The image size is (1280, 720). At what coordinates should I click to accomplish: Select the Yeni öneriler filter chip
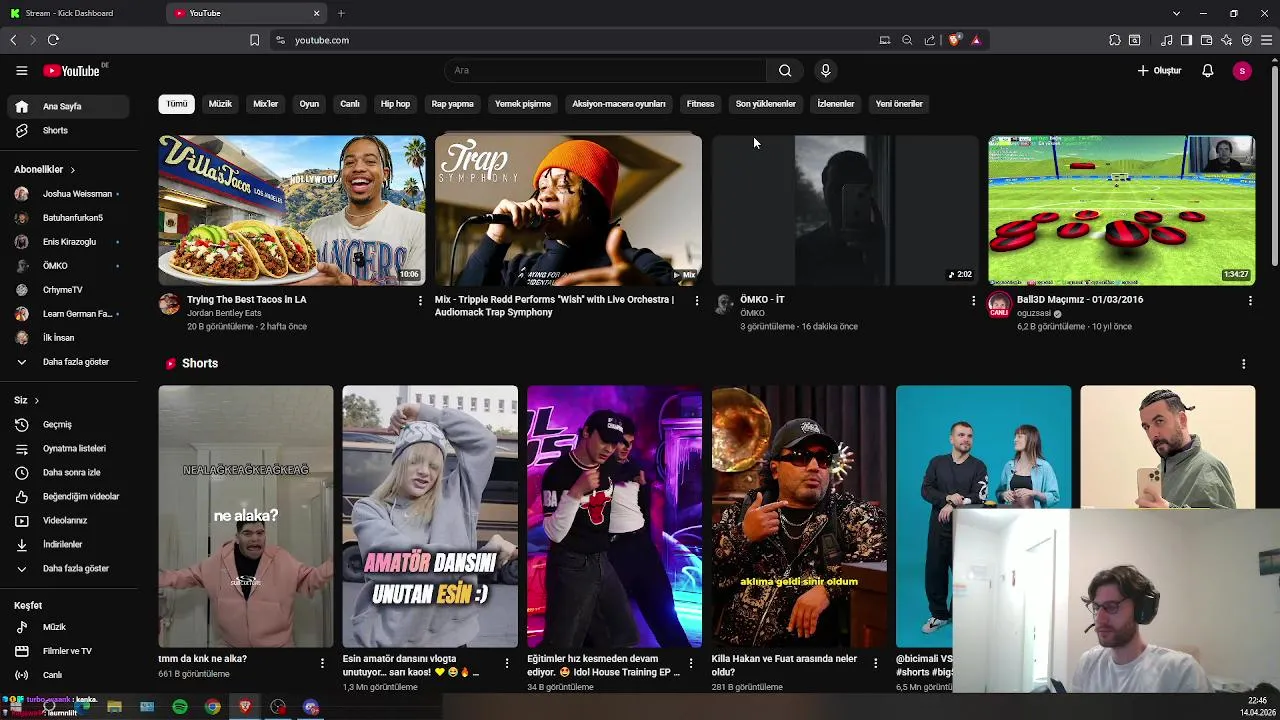coord(899,104)
